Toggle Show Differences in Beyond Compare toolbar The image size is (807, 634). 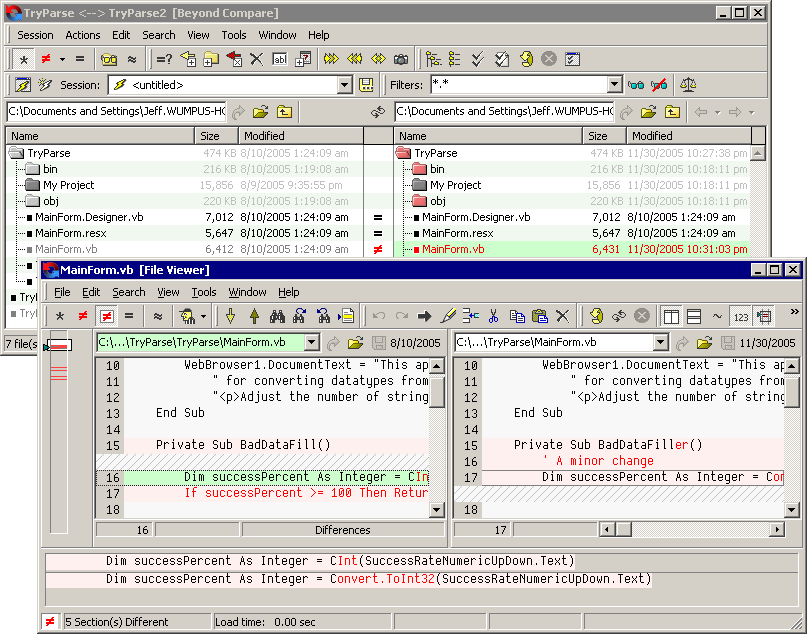click(46, 59)
